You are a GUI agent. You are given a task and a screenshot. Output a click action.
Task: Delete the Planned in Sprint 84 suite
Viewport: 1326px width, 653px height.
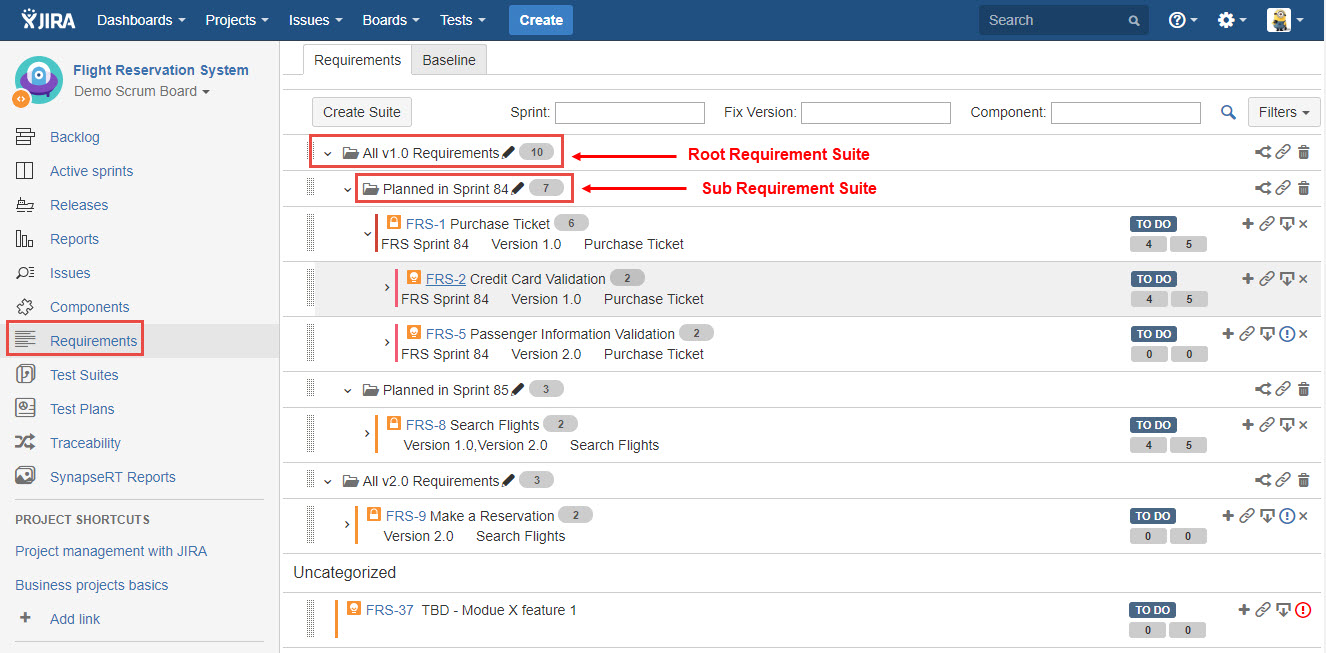coord(1303,188)
